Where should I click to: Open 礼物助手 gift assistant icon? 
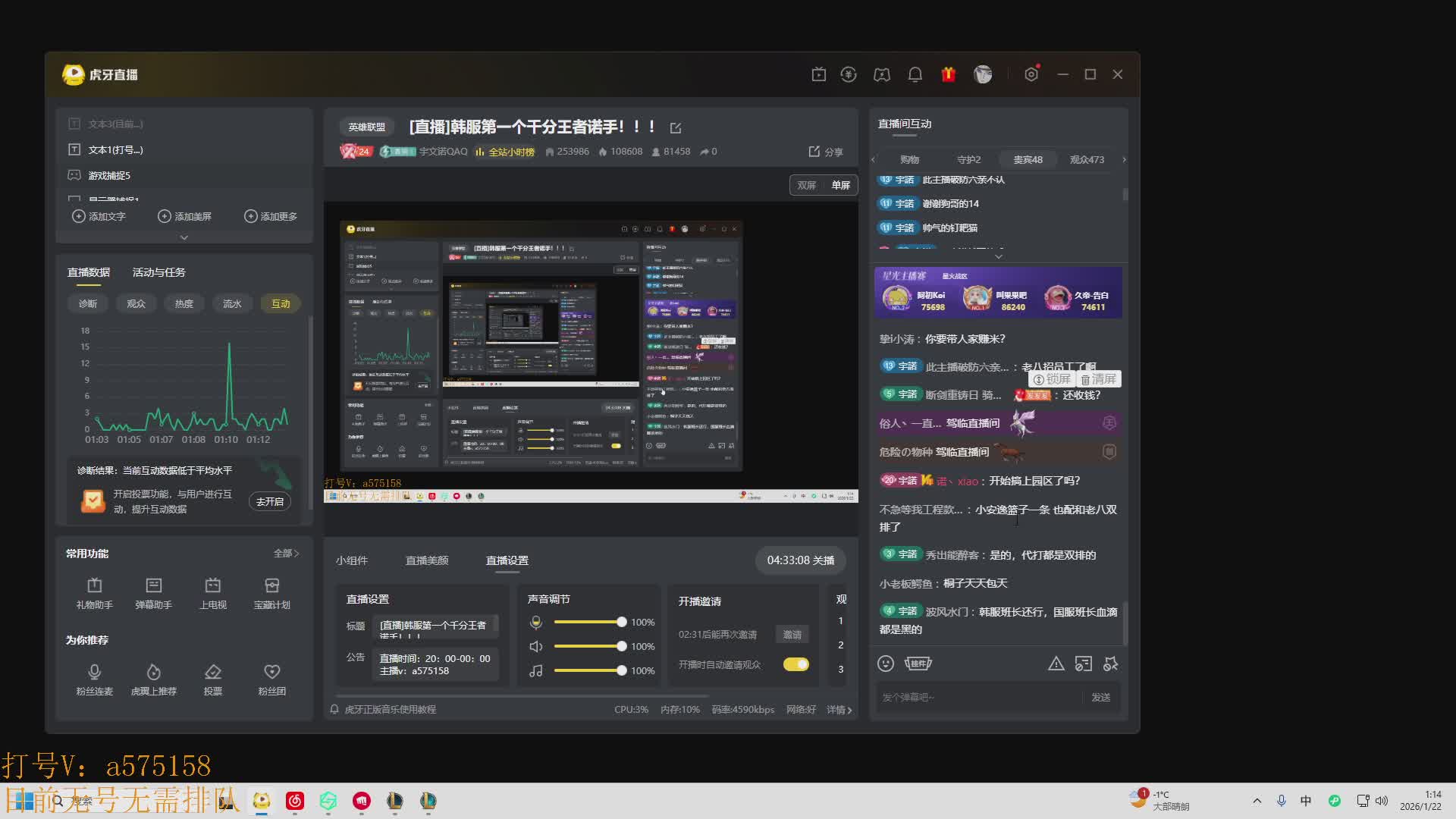tap(94, 586)
